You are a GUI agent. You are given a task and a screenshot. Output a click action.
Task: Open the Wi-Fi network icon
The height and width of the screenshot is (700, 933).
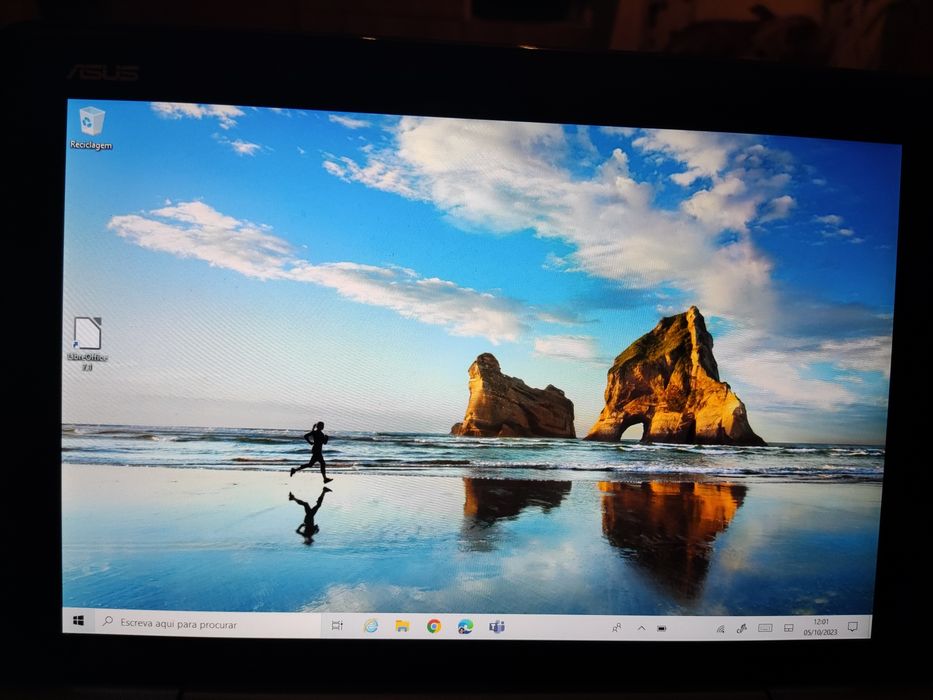point(721,629)
